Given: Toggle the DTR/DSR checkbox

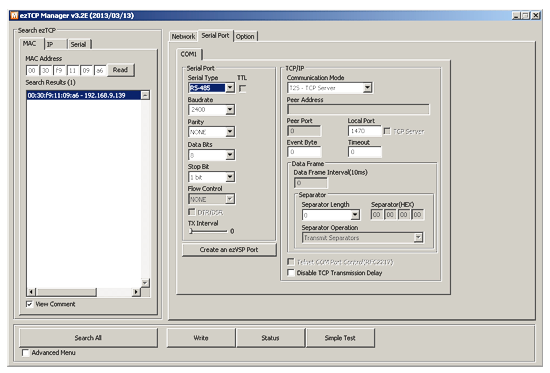Looking at the screenshot, I should click(192, 212).
